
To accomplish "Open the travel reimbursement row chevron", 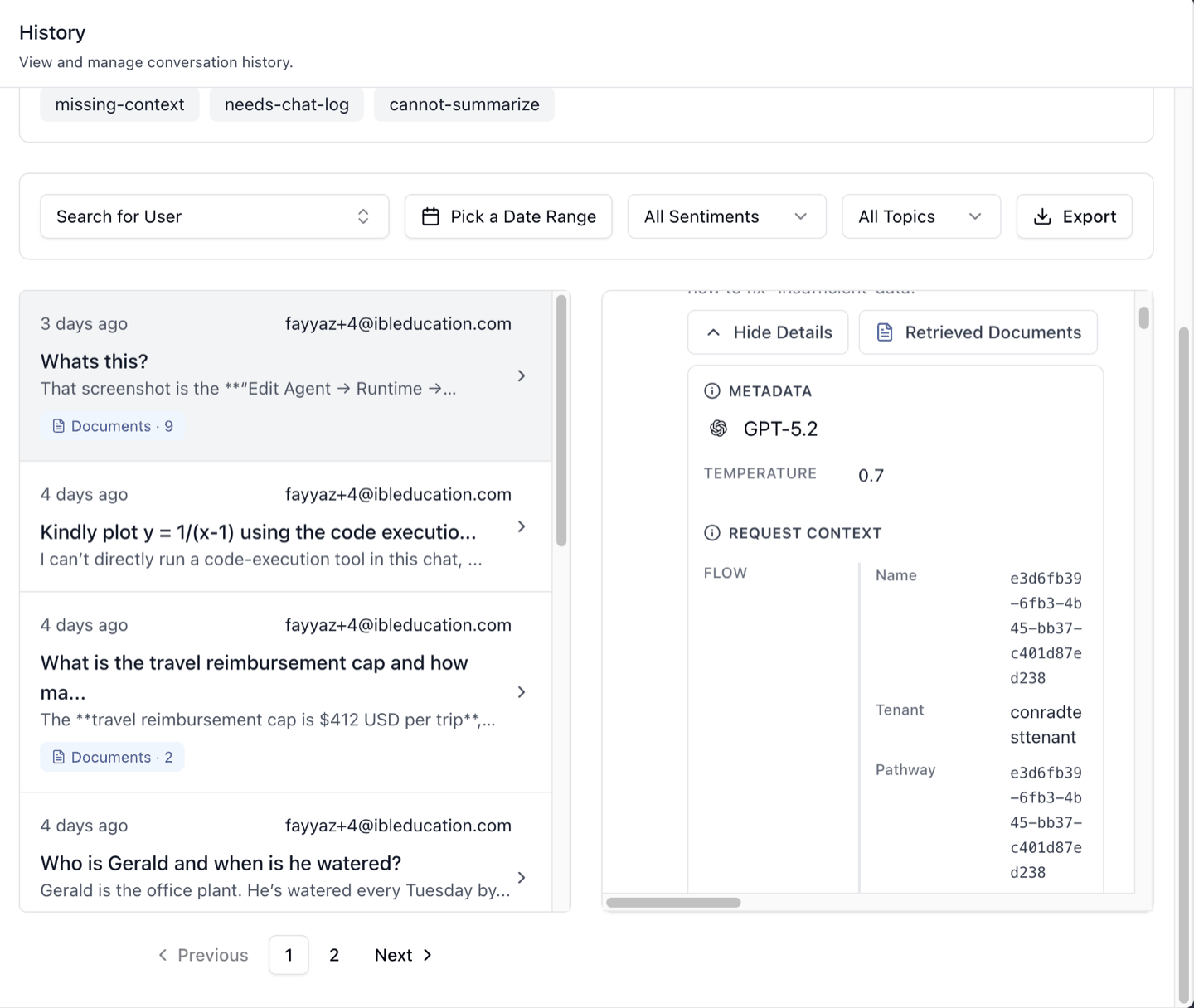I will click(522, 692).
